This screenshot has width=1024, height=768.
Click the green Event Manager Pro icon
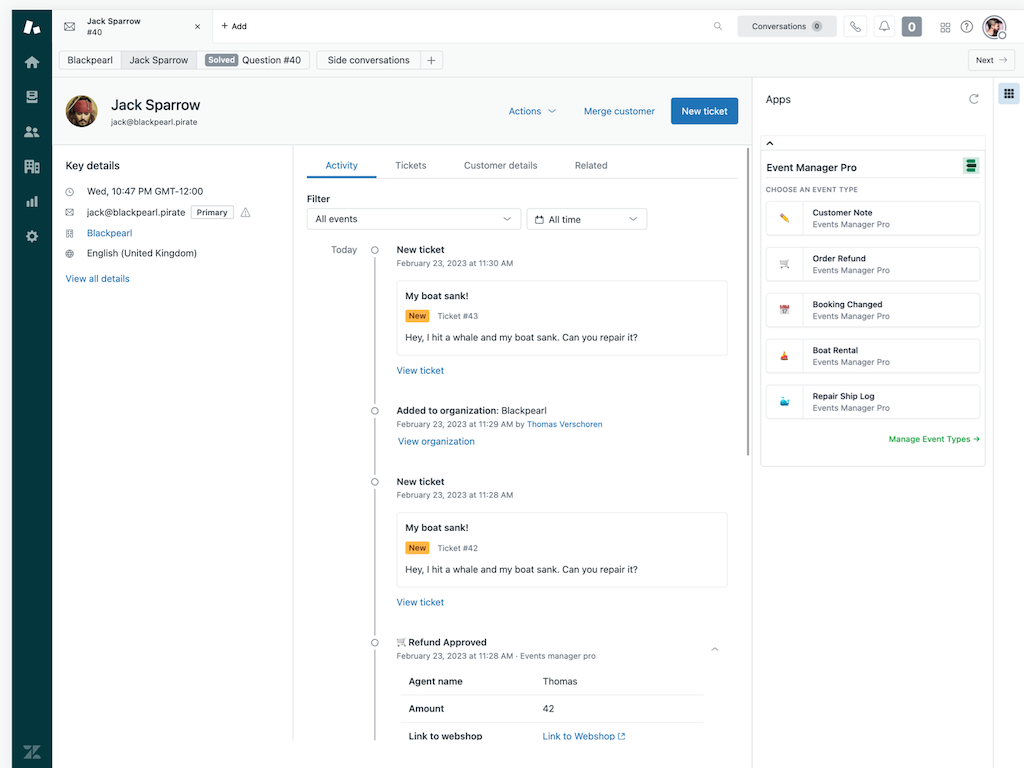[x=970, y=165]
